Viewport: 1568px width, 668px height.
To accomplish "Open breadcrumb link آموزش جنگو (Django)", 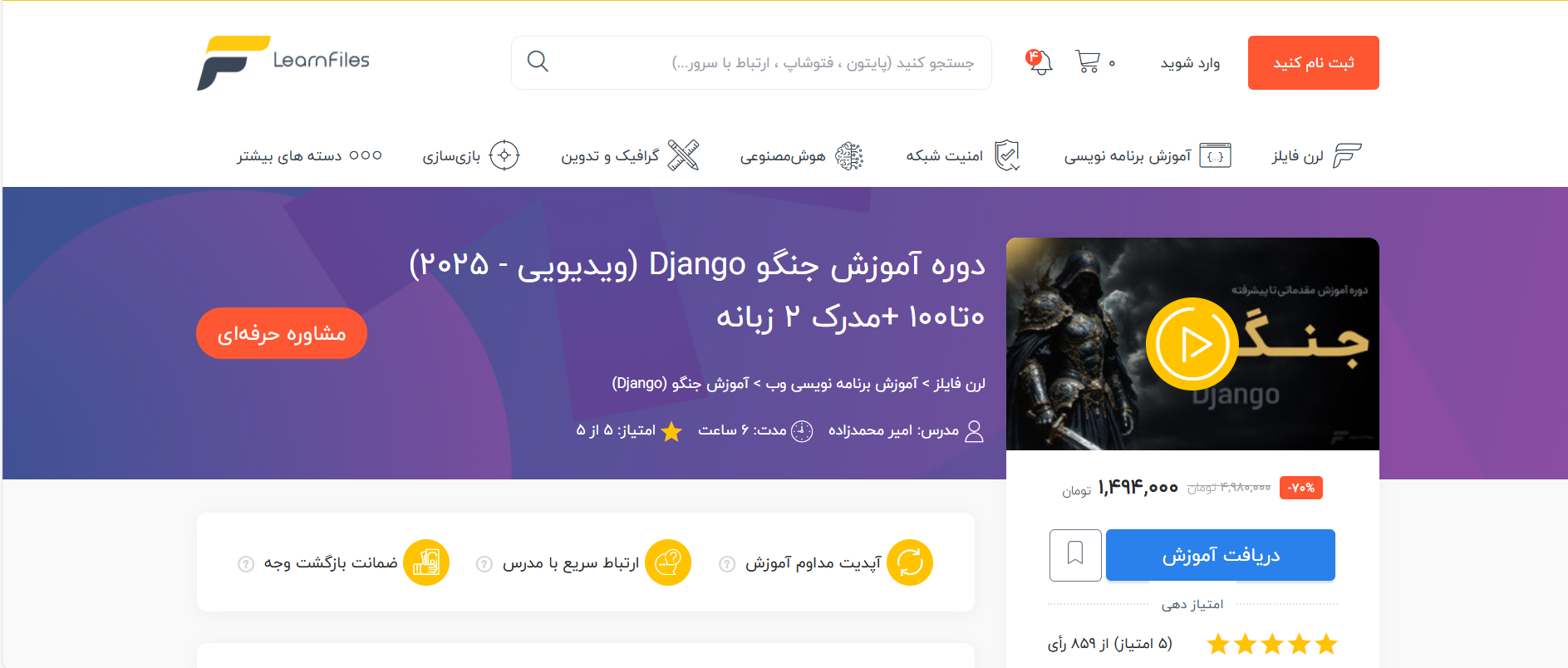I will (681, 383).
